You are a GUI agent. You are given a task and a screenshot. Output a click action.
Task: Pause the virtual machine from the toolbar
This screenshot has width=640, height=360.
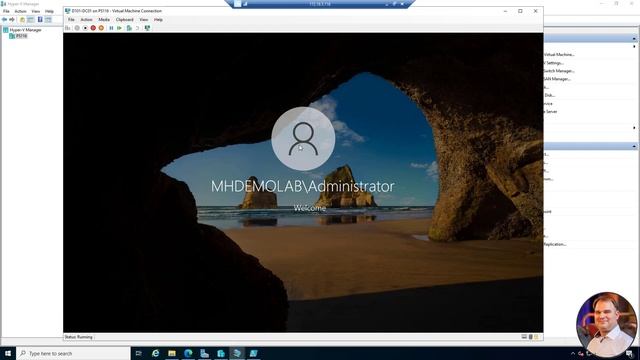click(111, 28)
